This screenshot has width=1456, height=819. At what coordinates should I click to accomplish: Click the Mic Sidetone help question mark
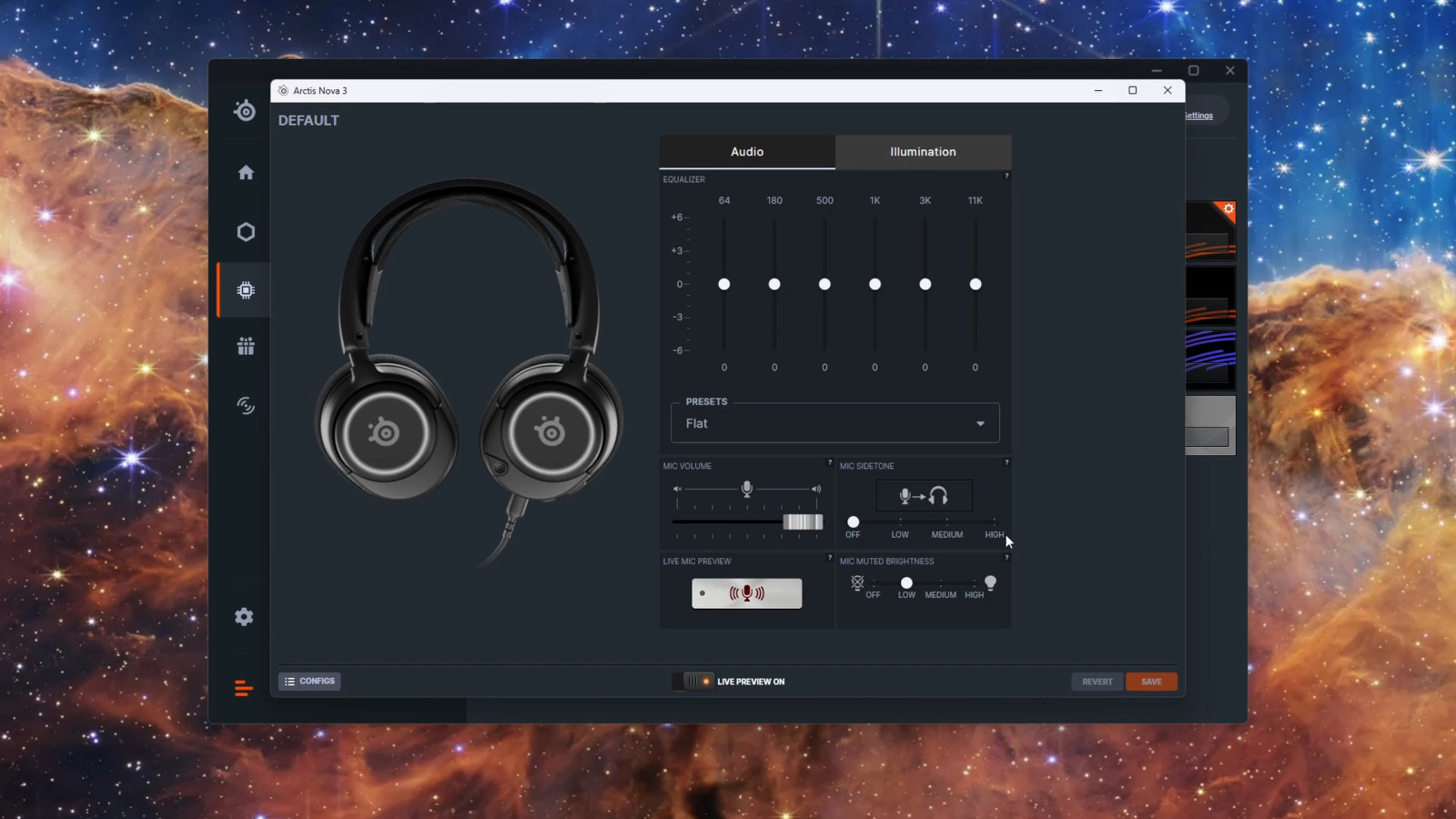tap(1006, 462)
